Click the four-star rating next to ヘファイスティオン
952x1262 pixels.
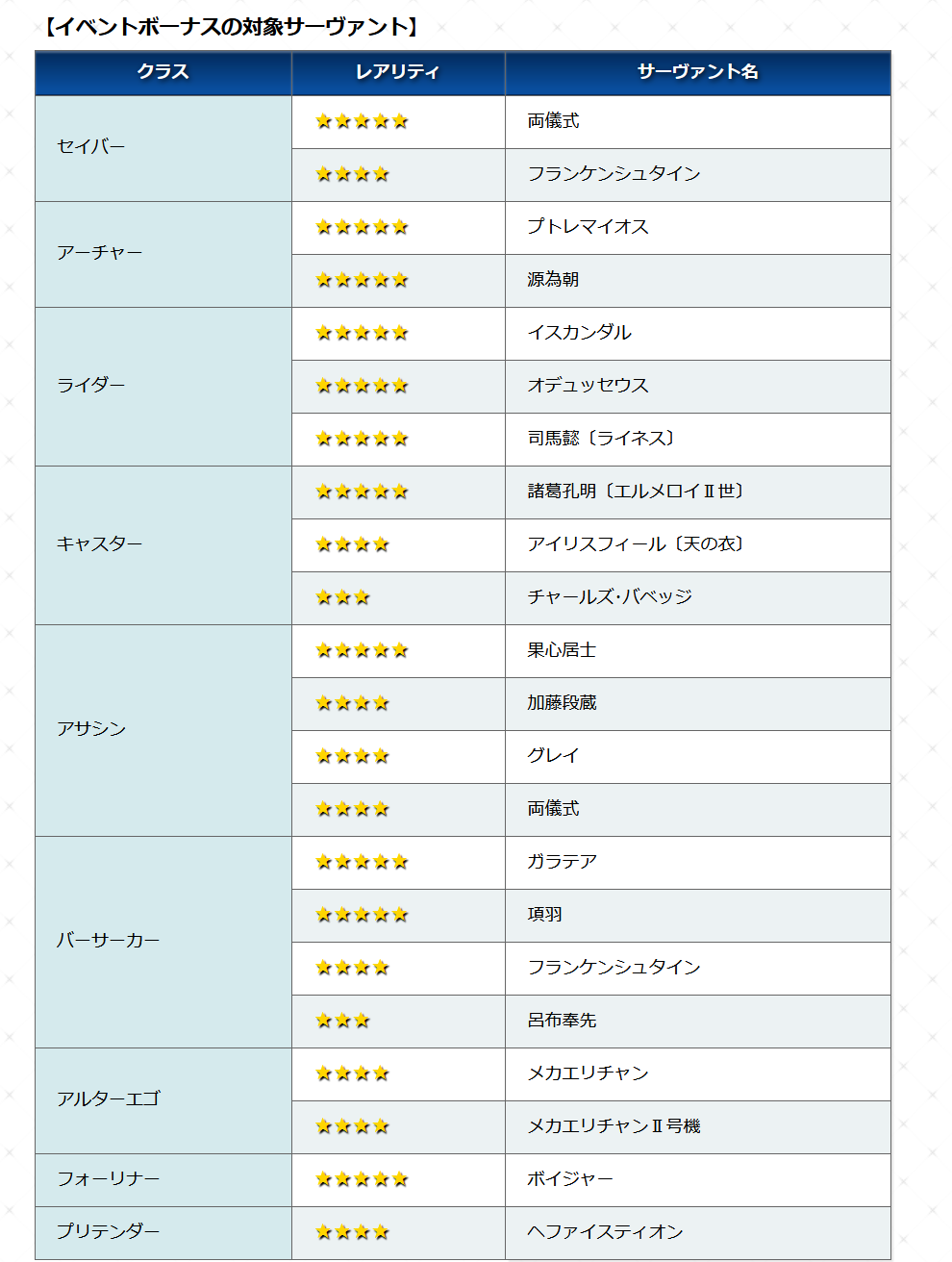[352, 1232]
